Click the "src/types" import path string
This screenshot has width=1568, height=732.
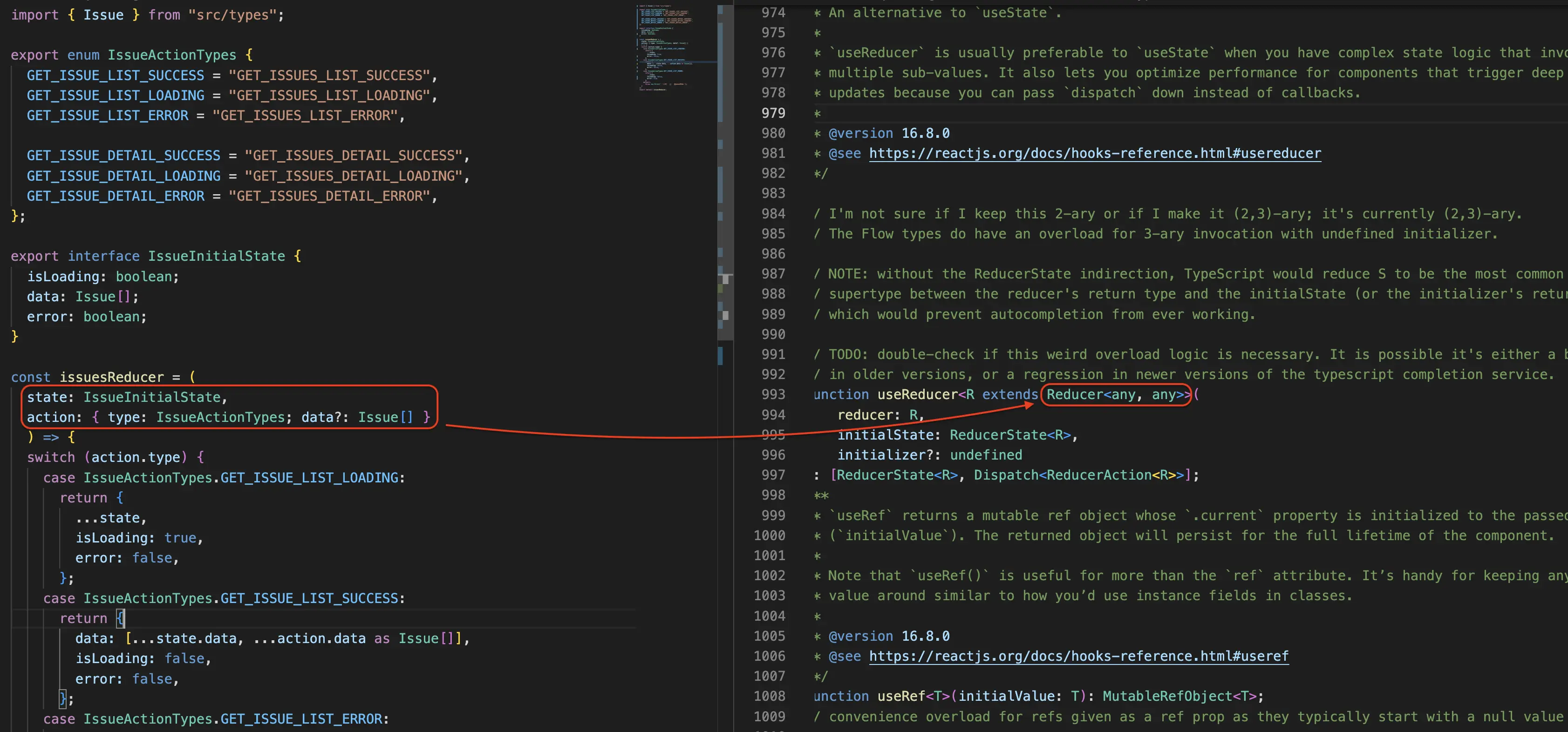click(x=232, y=15)
